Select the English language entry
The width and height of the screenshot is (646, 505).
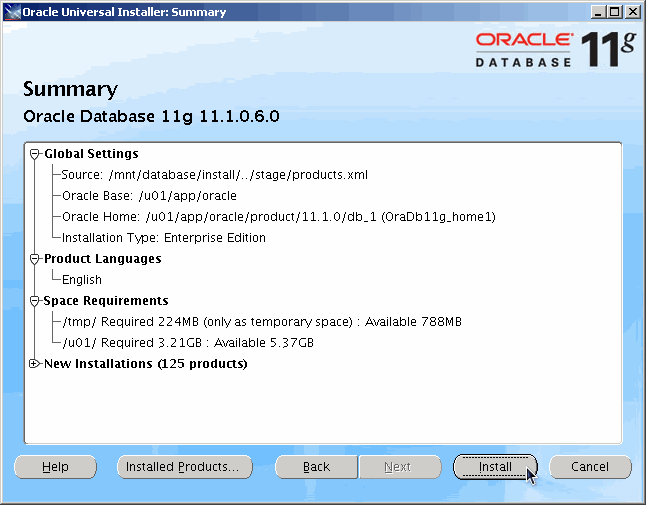pos(82,280)
